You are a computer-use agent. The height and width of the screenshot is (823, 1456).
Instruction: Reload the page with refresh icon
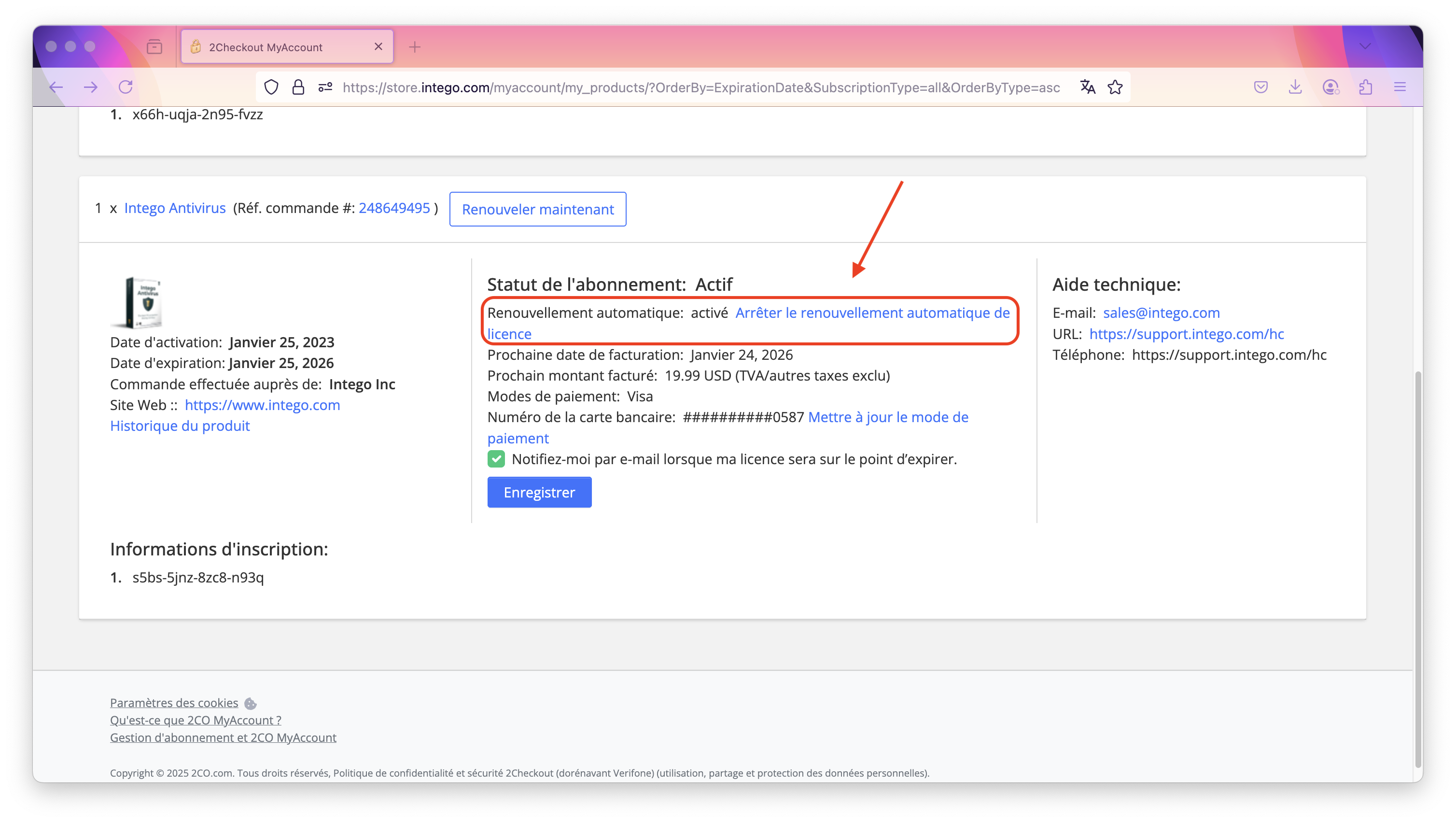click(126, 87)
